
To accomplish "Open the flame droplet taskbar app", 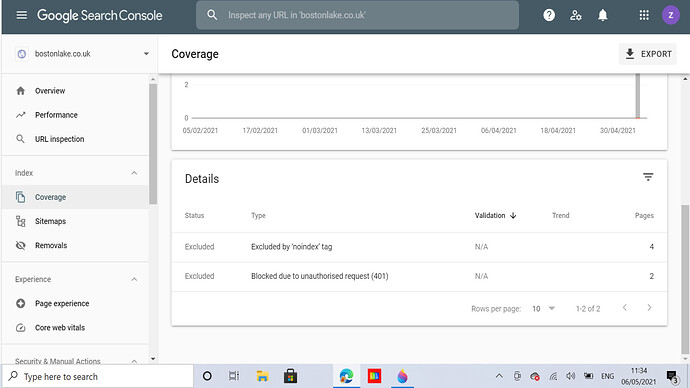I will pos(402,376).
